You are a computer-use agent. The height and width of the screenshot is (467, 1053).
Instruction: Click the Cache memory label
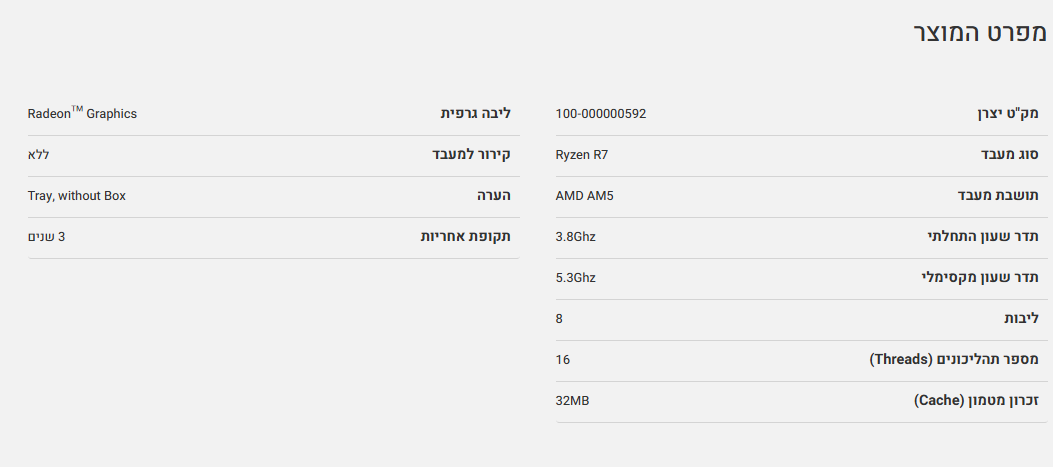point(976,401)
